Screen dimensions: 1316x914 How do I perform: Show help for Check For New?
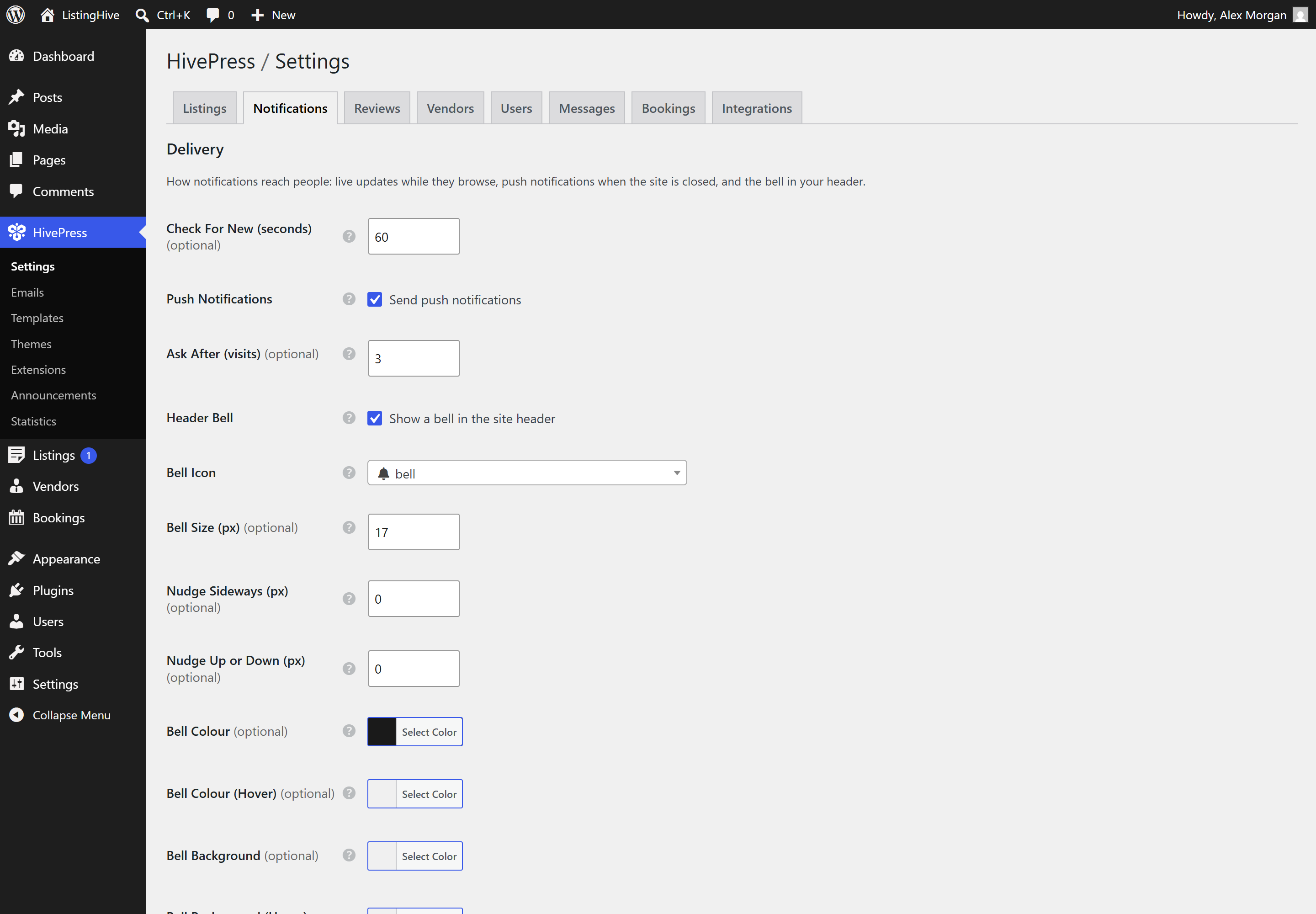pos(349,237)
